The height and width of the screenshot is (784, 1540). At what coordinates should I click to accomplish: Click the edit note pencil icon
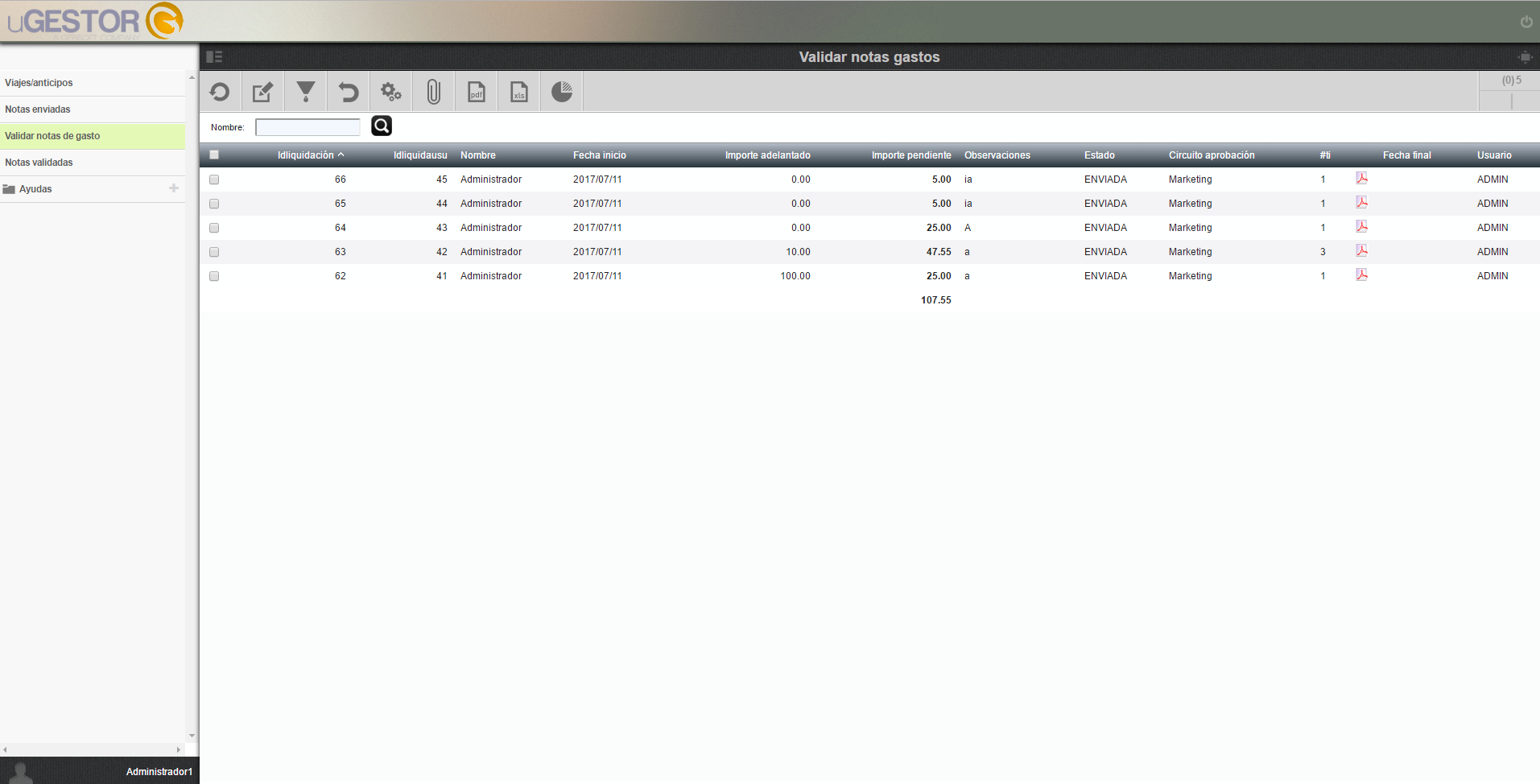click(262, 92)
